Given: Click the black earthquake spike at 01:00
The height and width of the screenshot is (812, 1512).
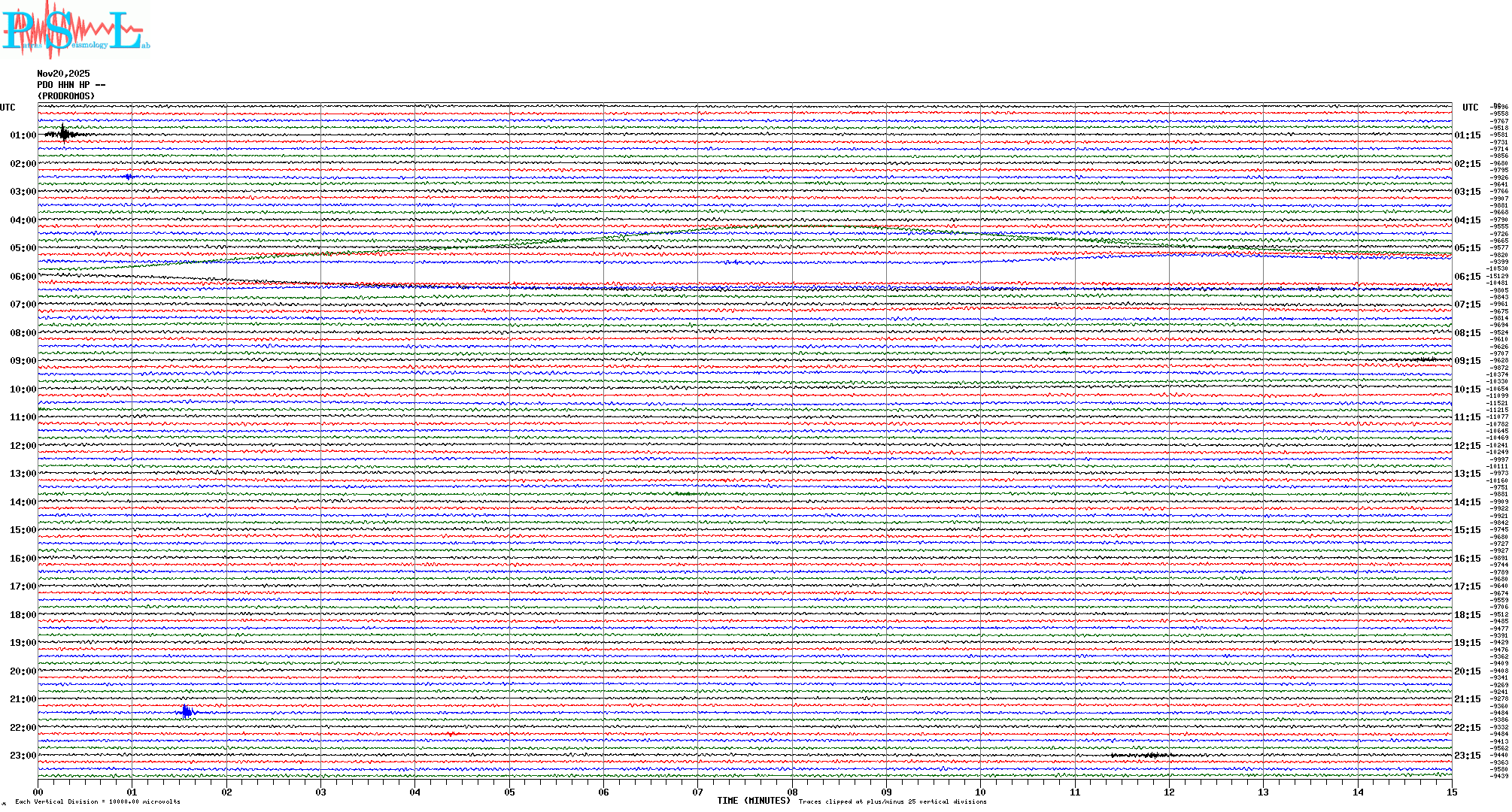Looking at the screenshot, I should [64, 135].
